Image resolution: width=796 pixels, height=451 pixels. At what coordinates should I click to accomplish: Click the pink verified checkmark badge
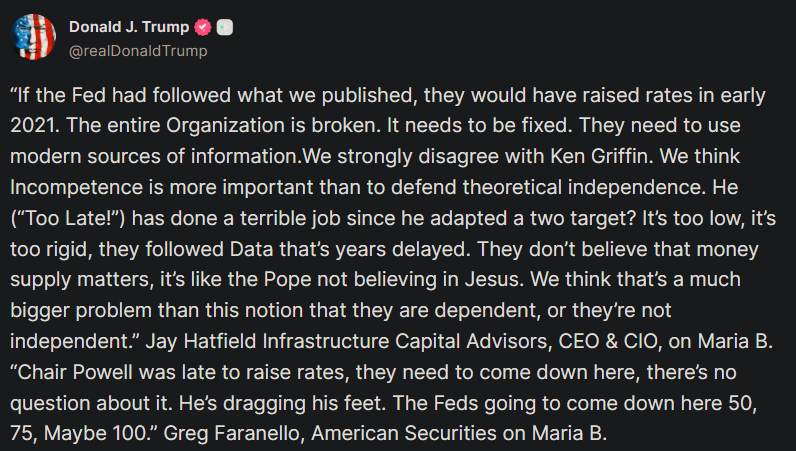click(x=203, y=27)
